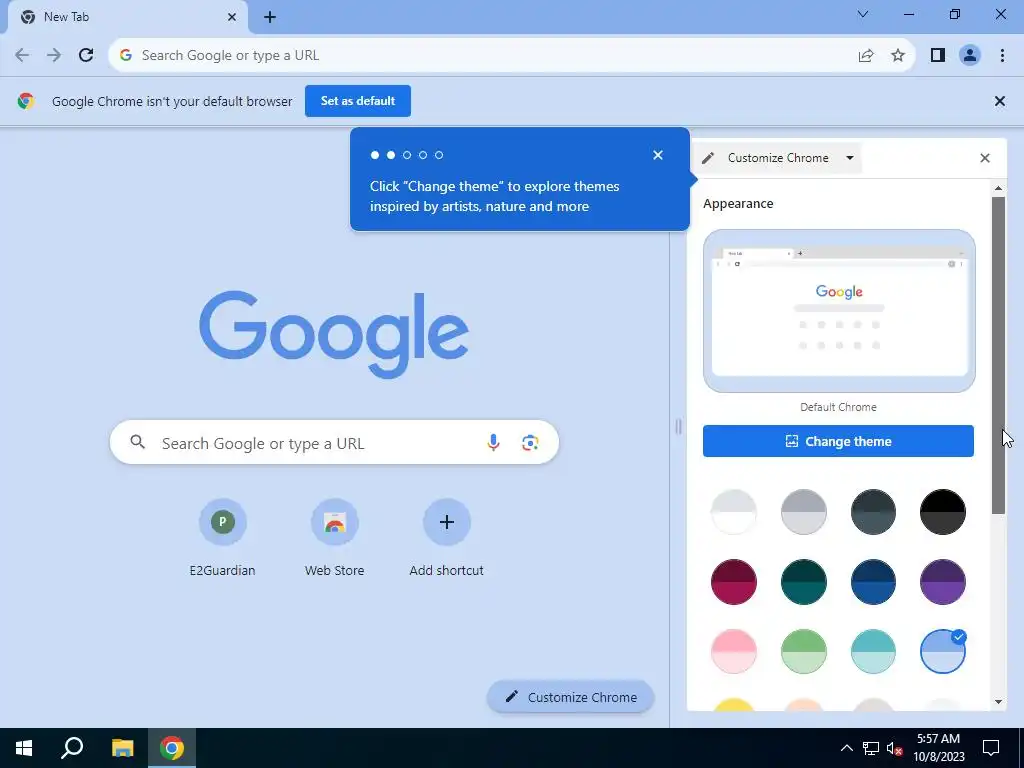The image size is (1024, 768).
Task: Go back using the browser back arrow
Action: [x=22, y=56]
